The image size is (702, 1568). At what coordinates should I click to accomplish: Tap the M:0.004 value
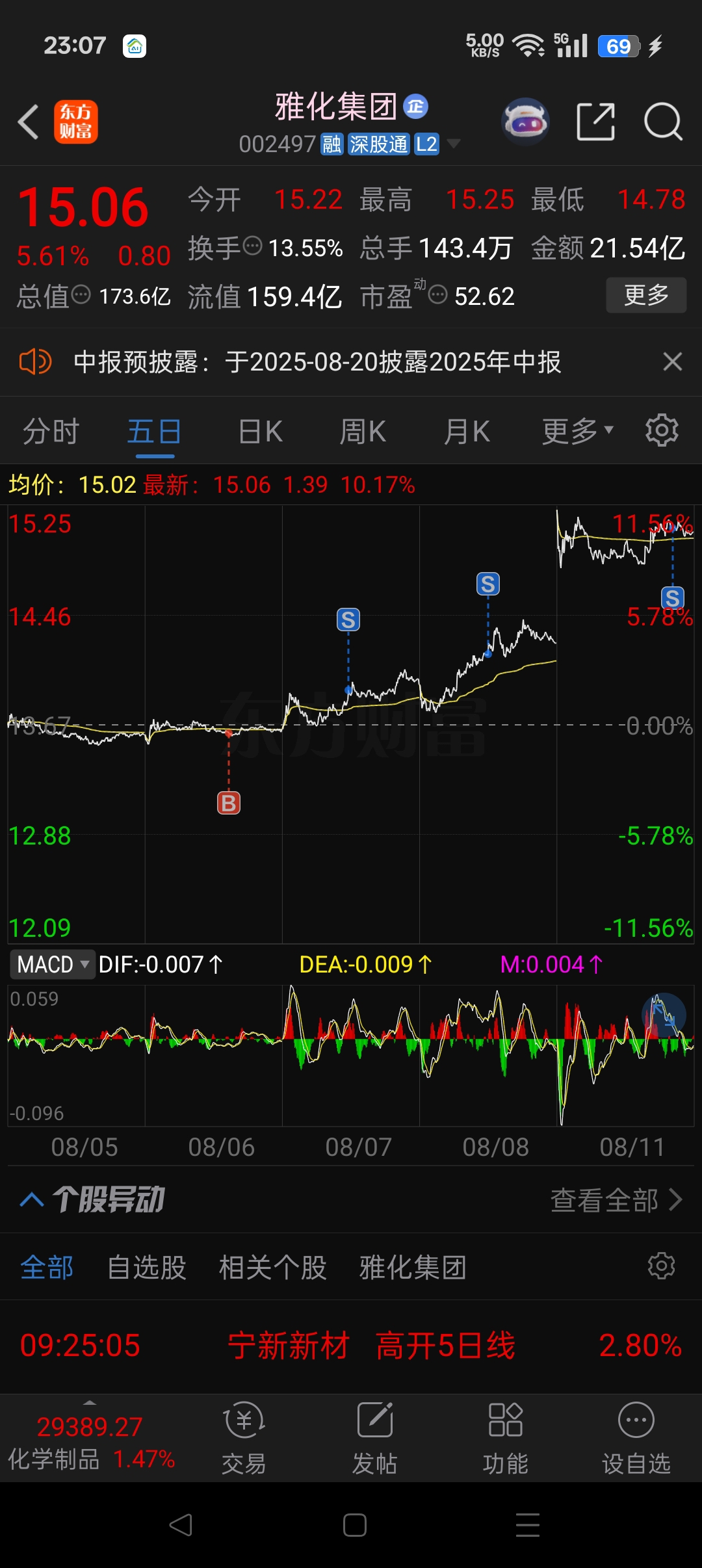coord(551,964)
